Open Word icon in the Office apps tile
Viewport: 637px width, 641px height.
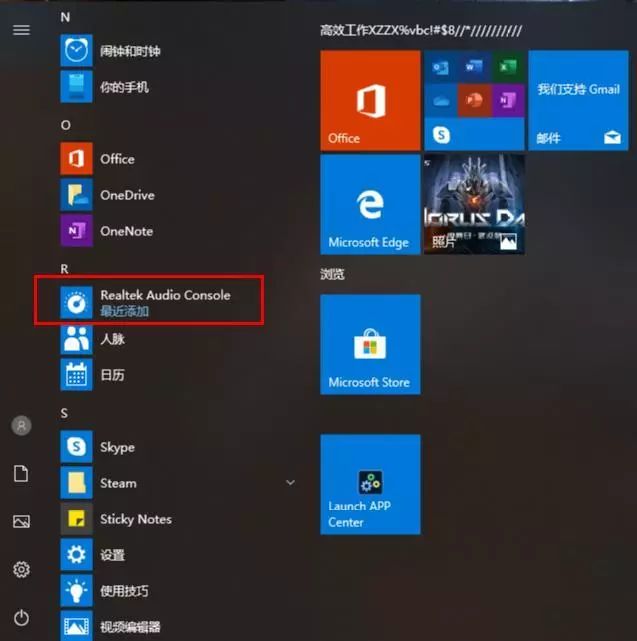point(474,67)
